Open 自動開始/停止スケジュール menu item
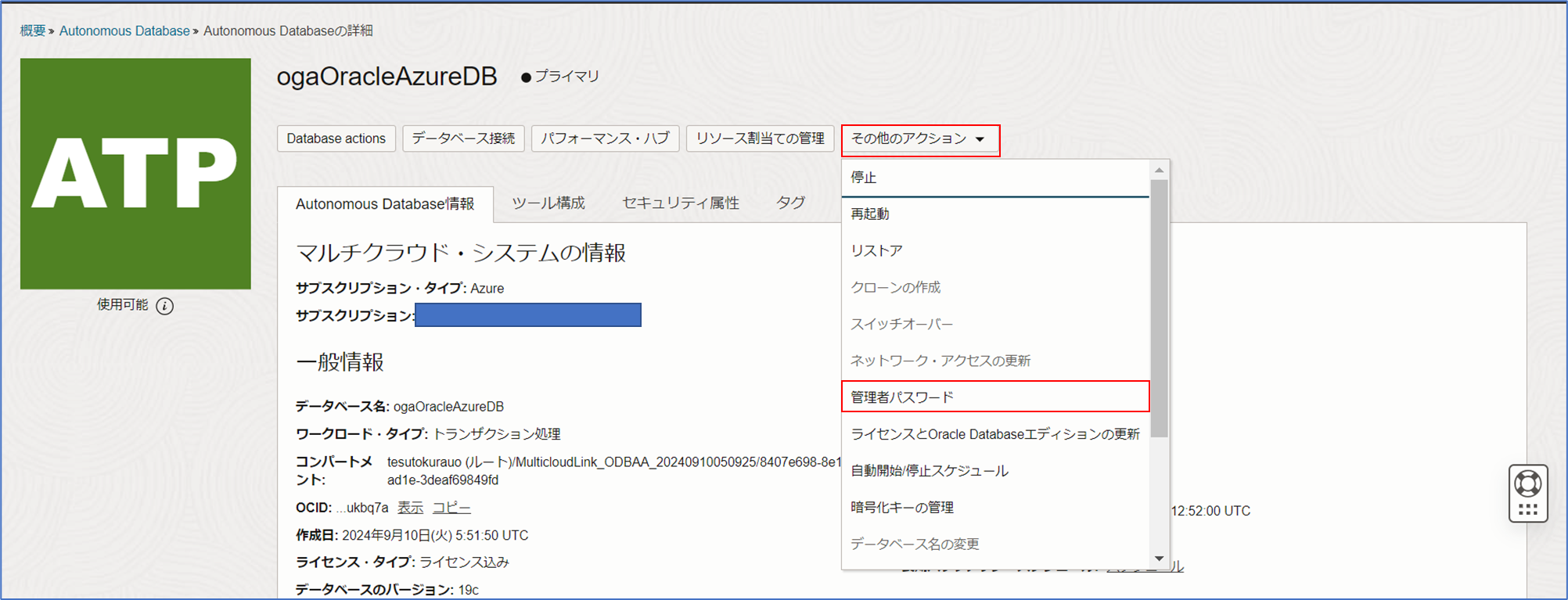Viewport: 1568px width, 600px height. tap(995, 471)
